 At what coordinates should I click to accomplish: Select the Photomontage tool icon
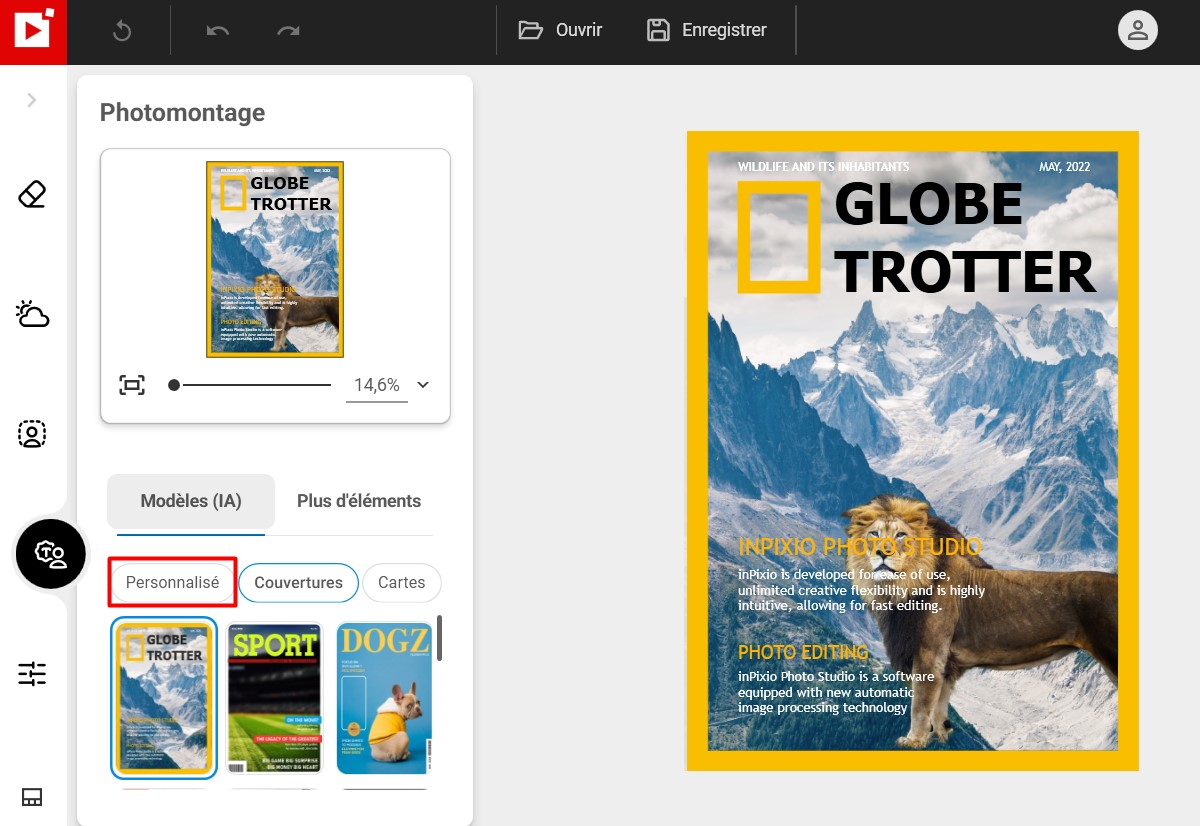point(51,554)
